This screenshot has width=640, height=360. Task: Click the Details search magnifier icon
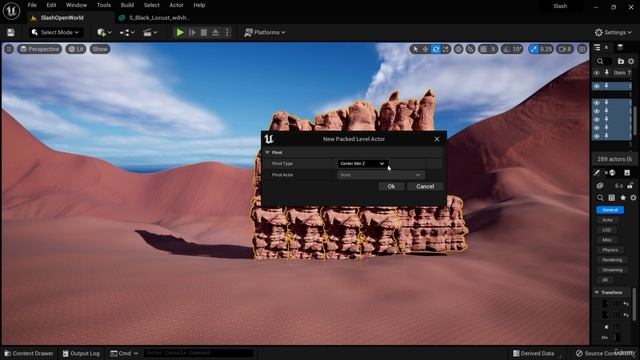(600, 198)
